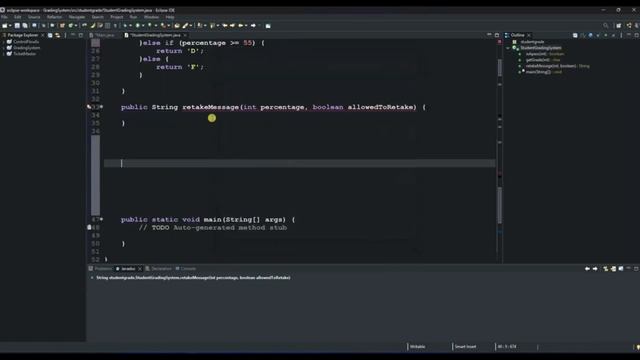Toggle the Sort button in Outline toolbar
Image resolution: width=640 pixels, height=360 pixels.
tap(582, 36)
